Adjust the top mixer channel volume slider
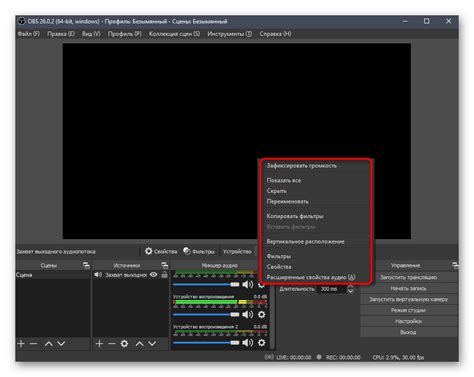Image resolution: width=474 pixels, height=377 pixels. tap(206, 284)
